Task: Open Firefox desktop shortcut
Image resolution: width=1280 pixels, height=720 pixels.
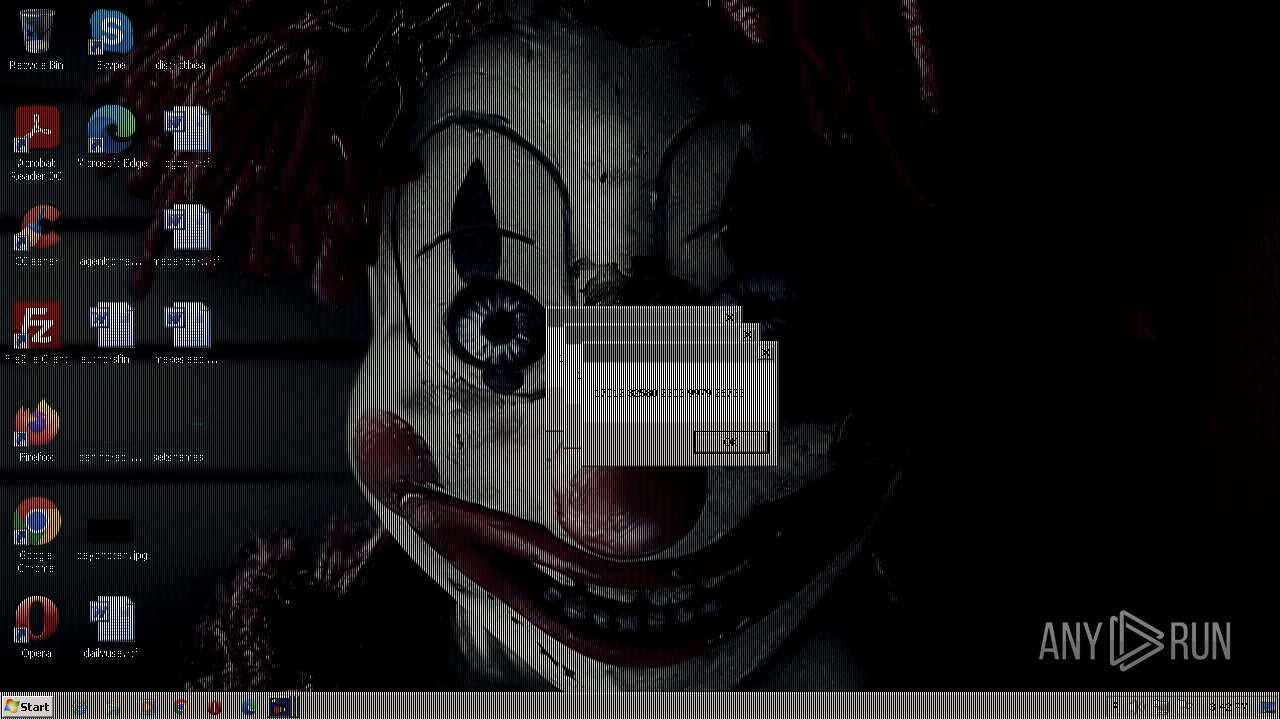Action: [x=36, y=432]
